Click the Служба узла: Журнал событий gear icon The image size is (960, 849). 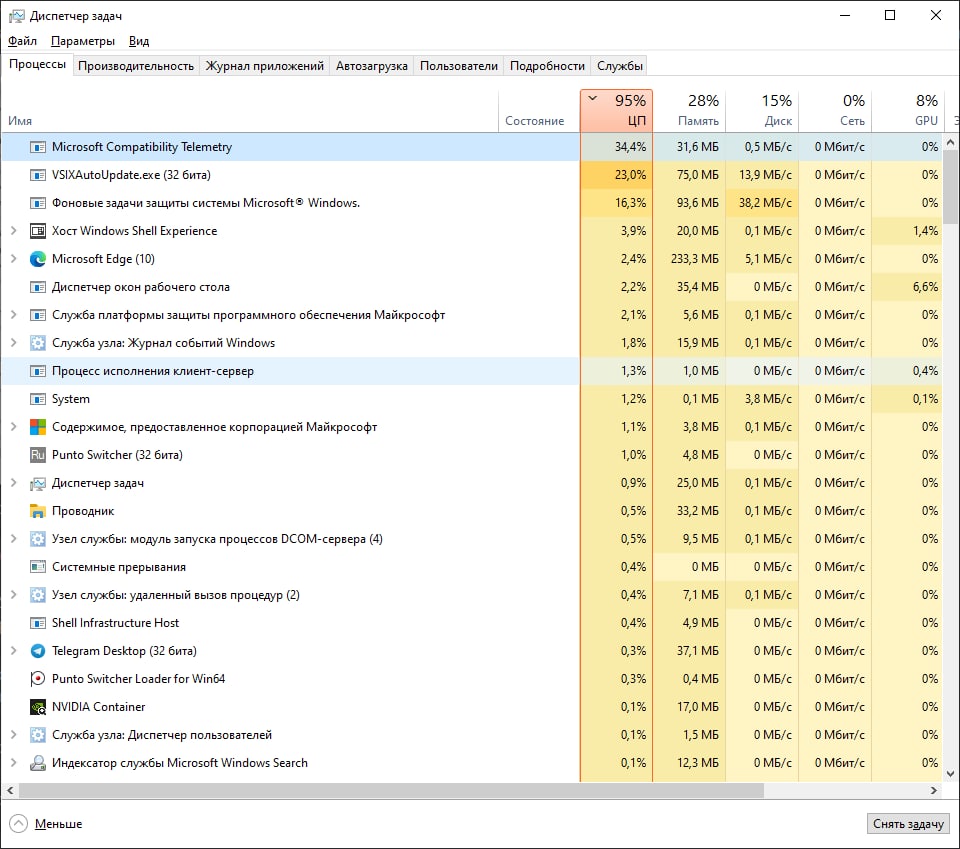[38, 343]
